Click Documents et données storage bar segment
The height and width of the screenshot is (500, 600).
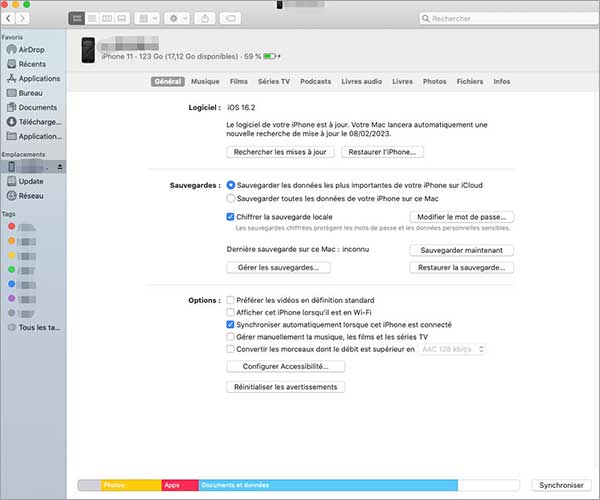pyautogui.click(x=328, y=485)
